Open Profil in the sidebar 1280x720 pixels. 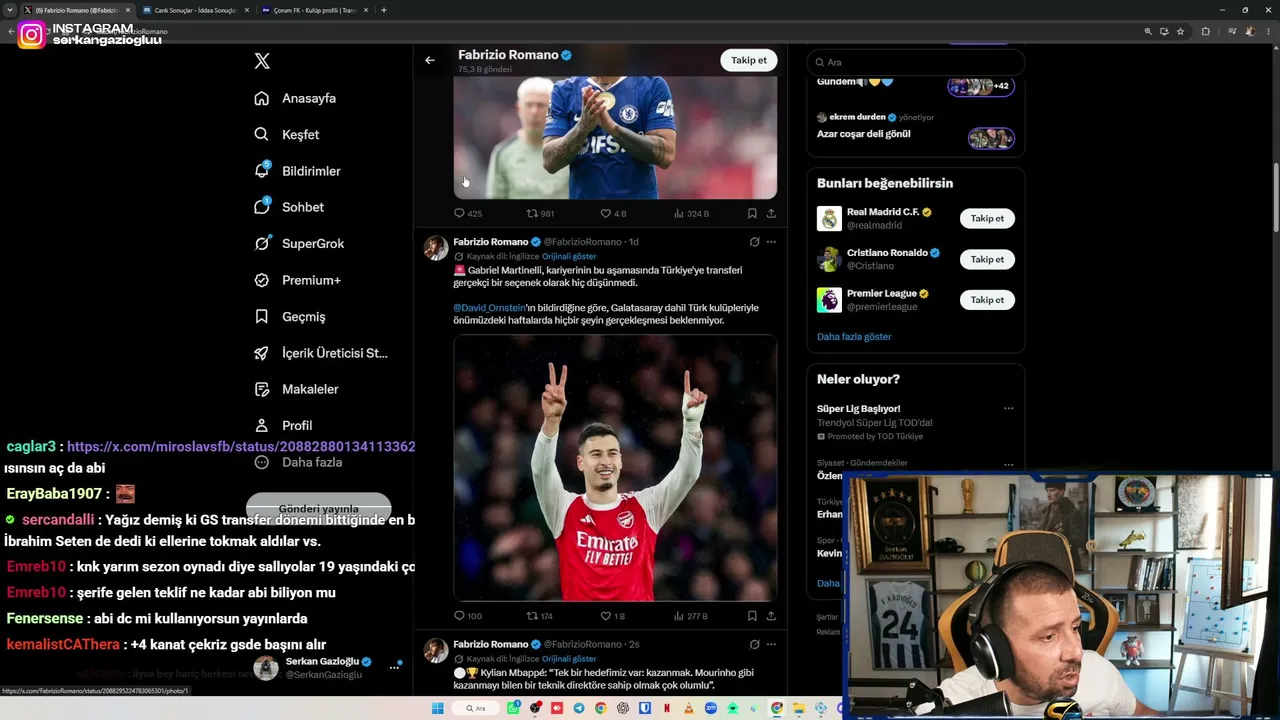point(283,425)
